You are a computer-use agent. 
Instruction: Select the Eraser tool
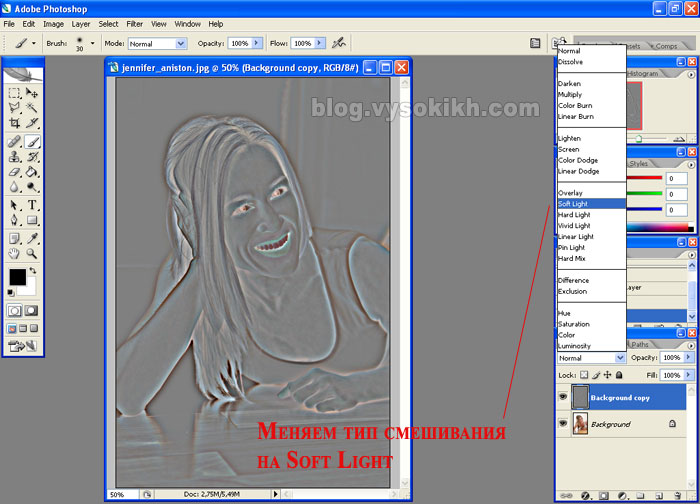pos(14,172)
